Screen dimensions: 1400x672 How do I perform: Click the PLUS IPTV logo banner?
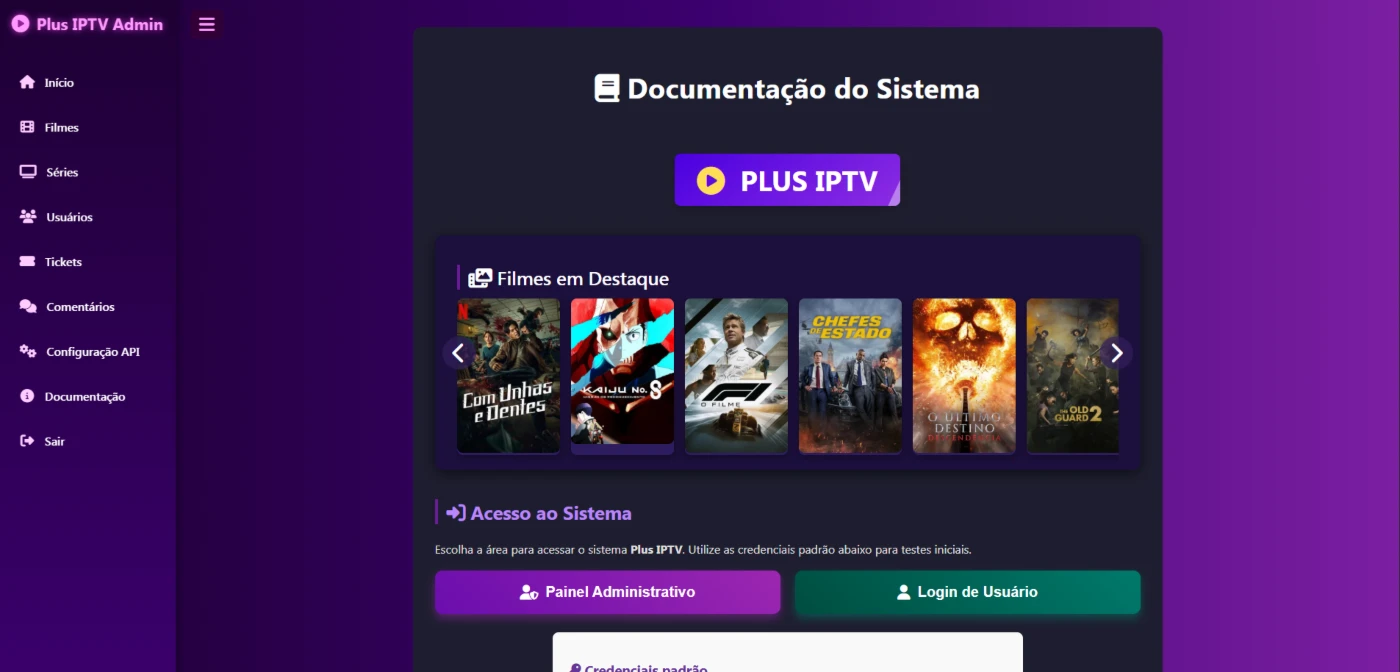coord(787,180)
